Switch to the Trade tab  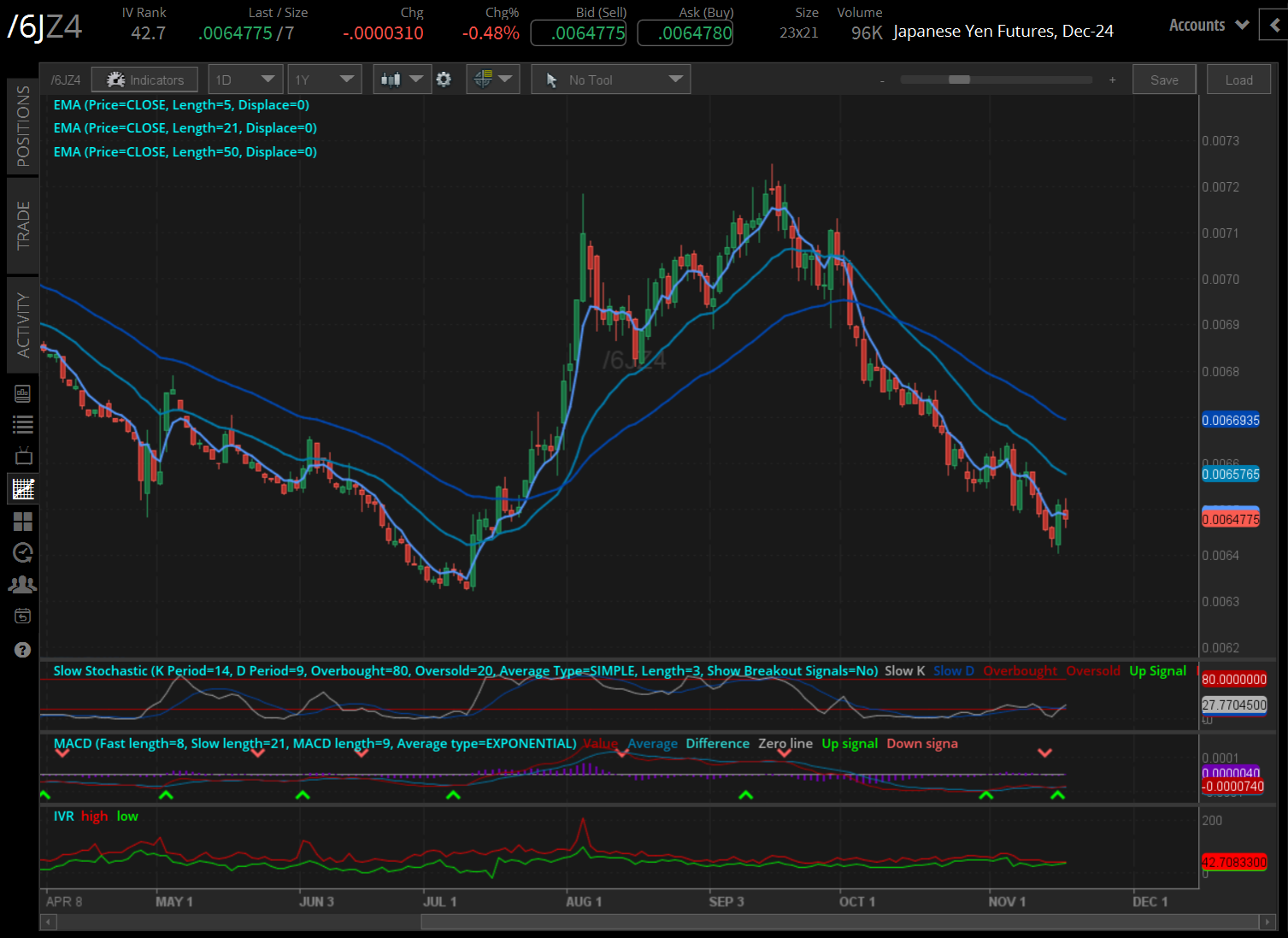pos(23,225)
